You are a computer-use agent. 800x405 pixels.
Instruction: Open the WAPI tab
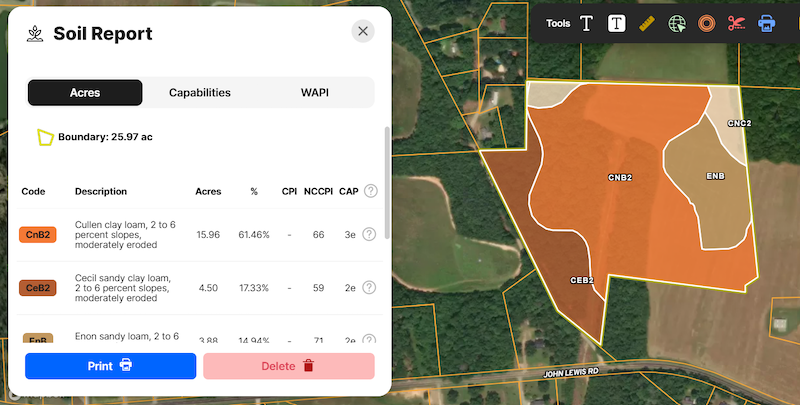coord(315,93)
